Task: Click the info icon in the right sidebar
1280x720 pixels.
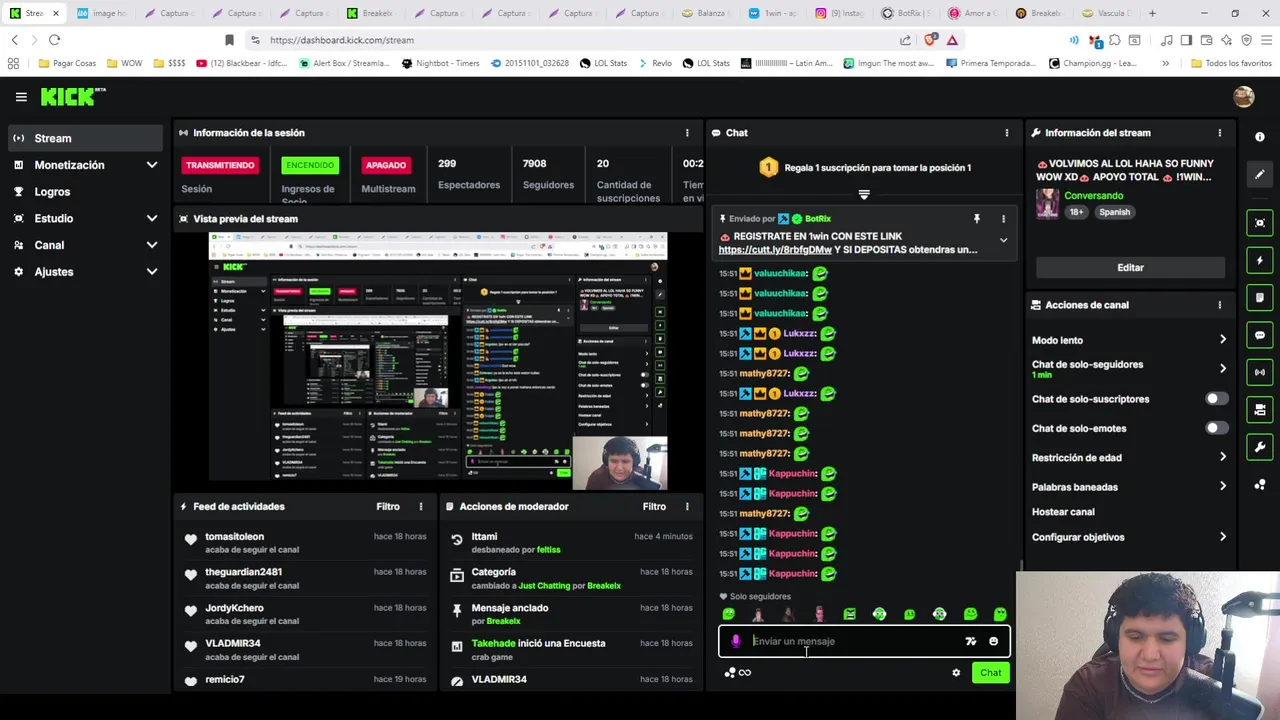Action: [1260, 137]
